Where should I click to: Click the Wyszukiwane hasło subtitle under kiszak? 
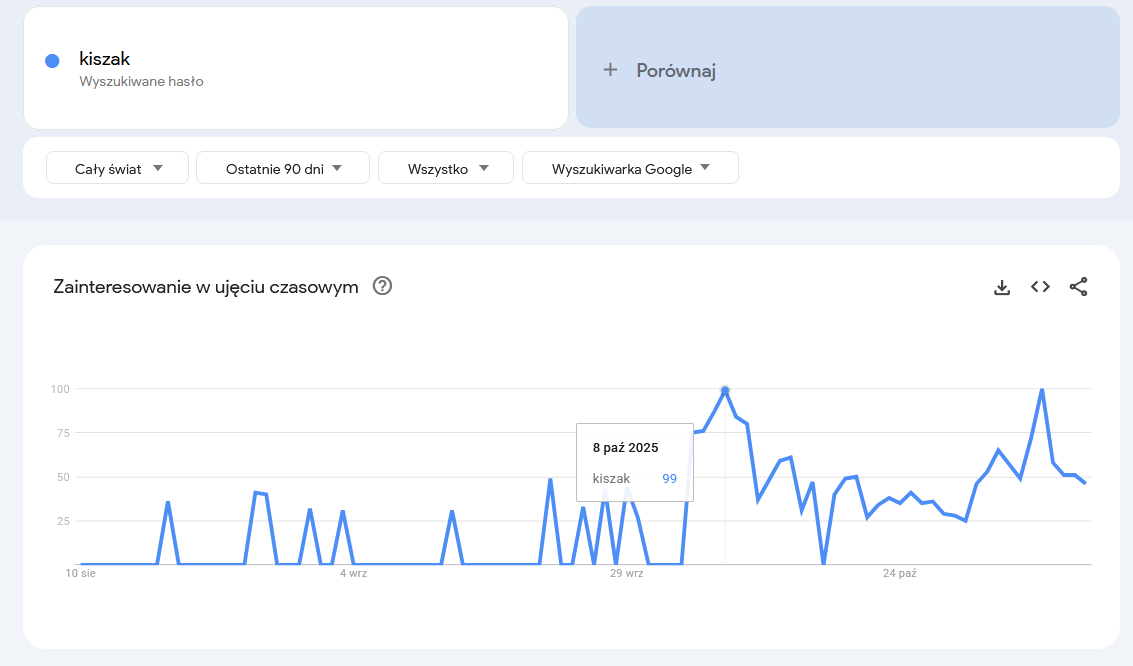coord(141,82)
